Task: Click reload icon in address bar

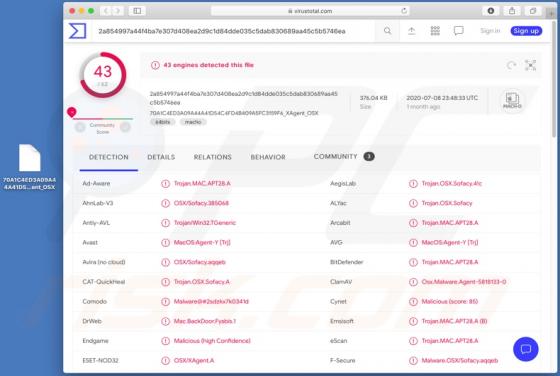Action: tap(404, 11)
